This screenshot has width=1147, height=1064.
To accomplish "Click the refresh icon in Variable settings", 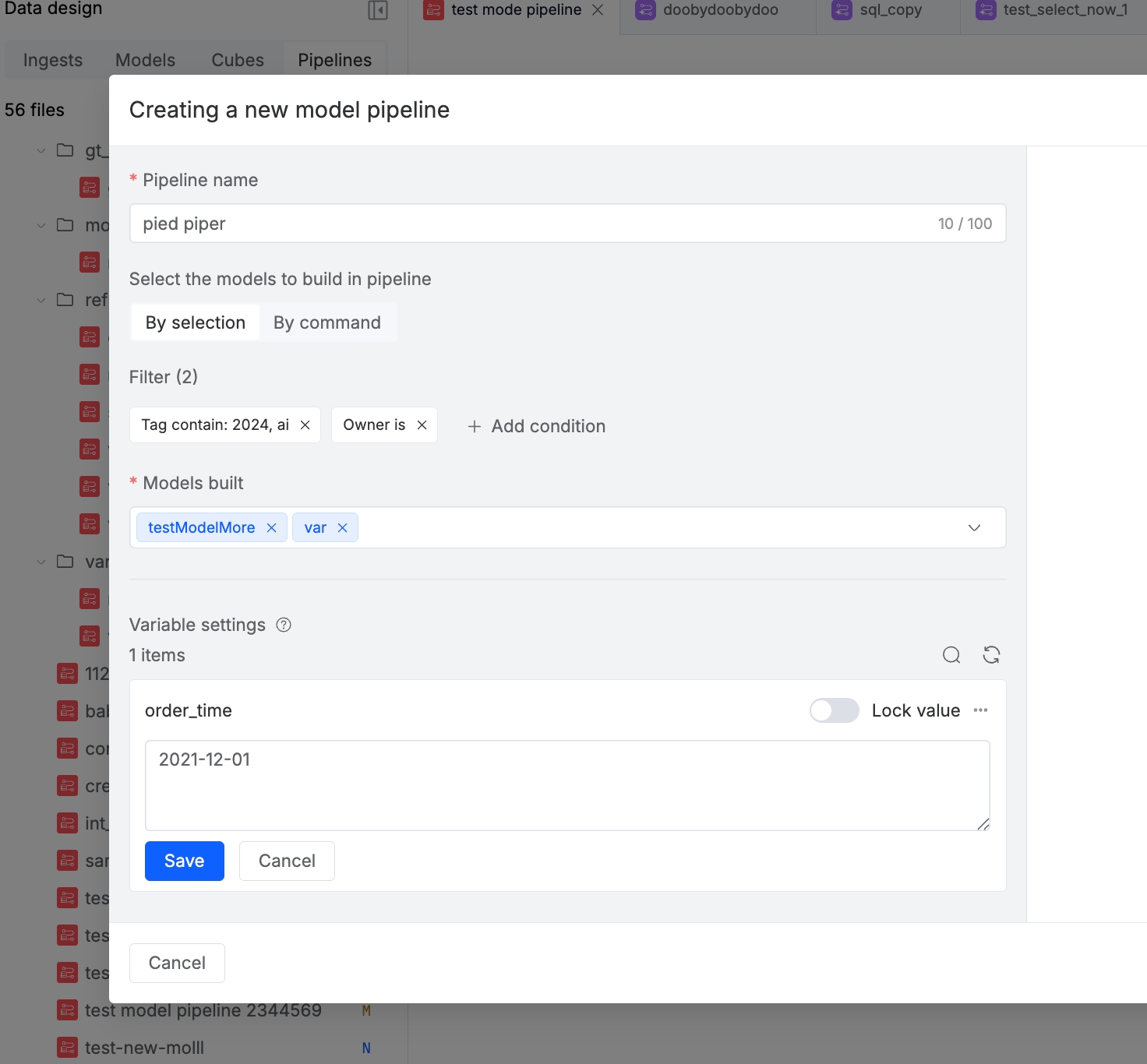I will [x=991, y=655].
